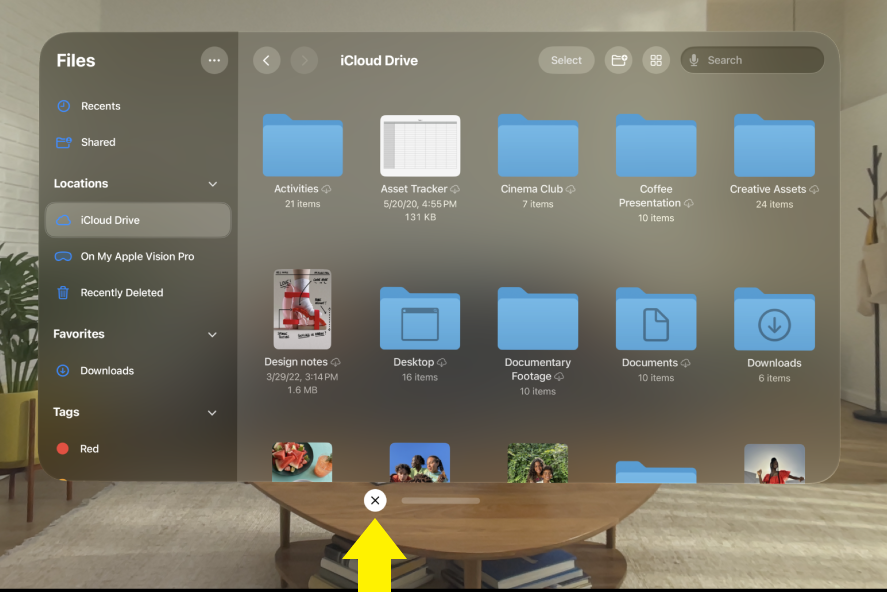Create a new folder with the folder-plus icon
887x592 pixels.
[618, 61]
